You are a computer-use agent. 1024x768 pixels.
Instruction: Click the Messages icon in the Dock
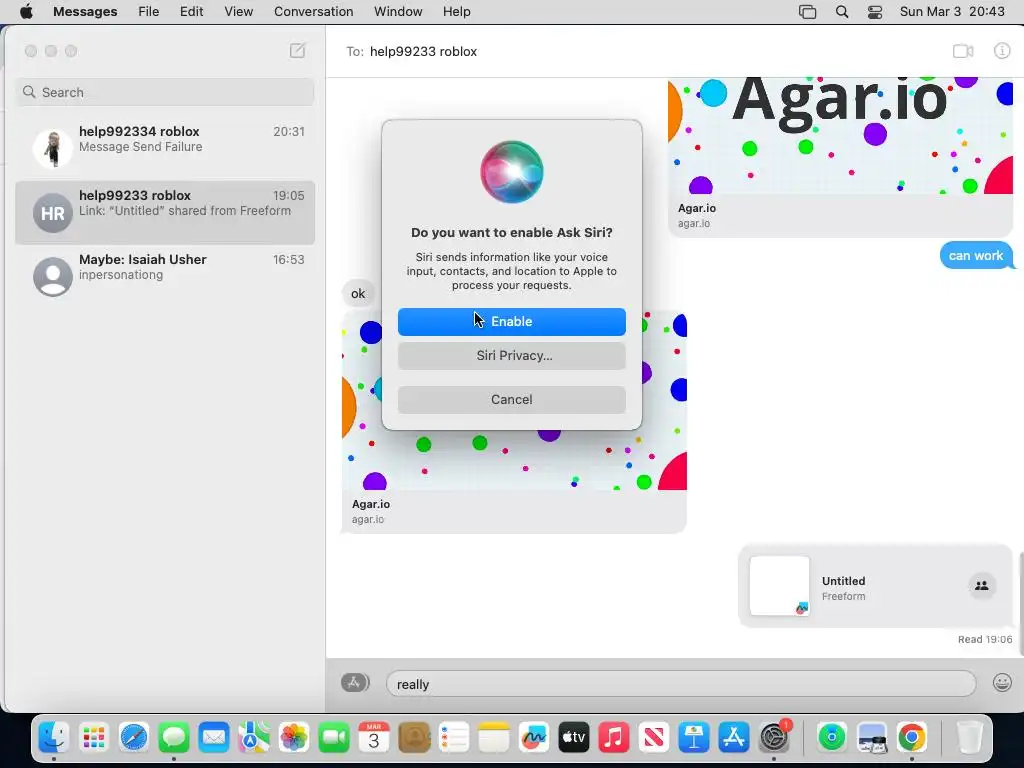coord(174,738)
